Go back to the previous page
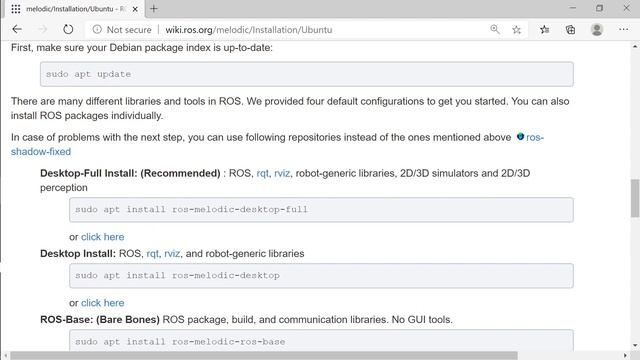640x360 pixels. pos(17,29)
